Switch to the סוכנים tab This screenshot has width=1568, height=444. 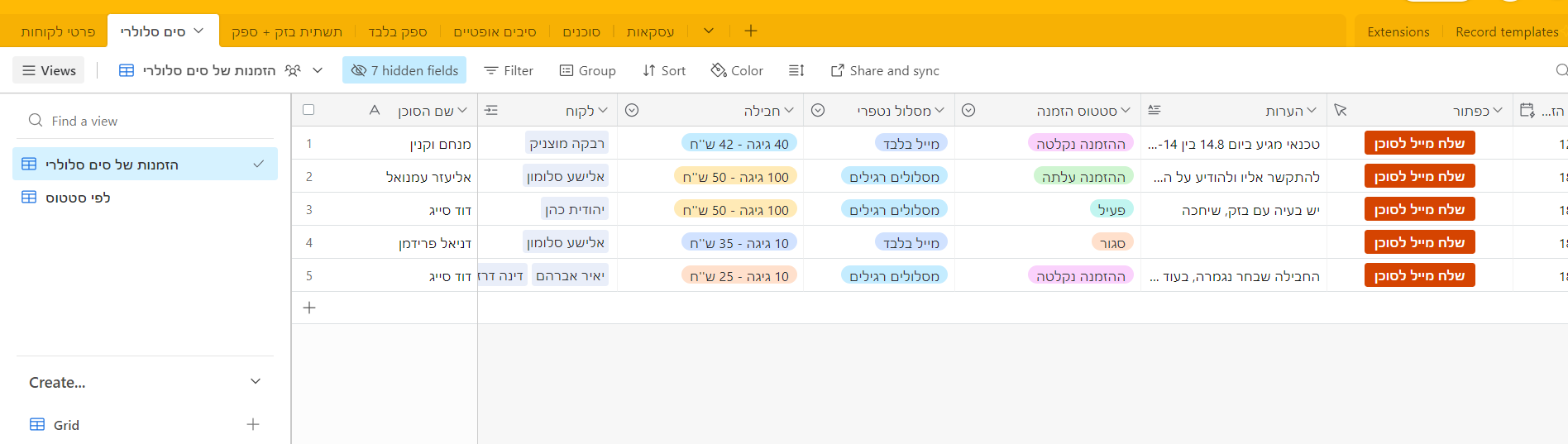click(581, 31)
